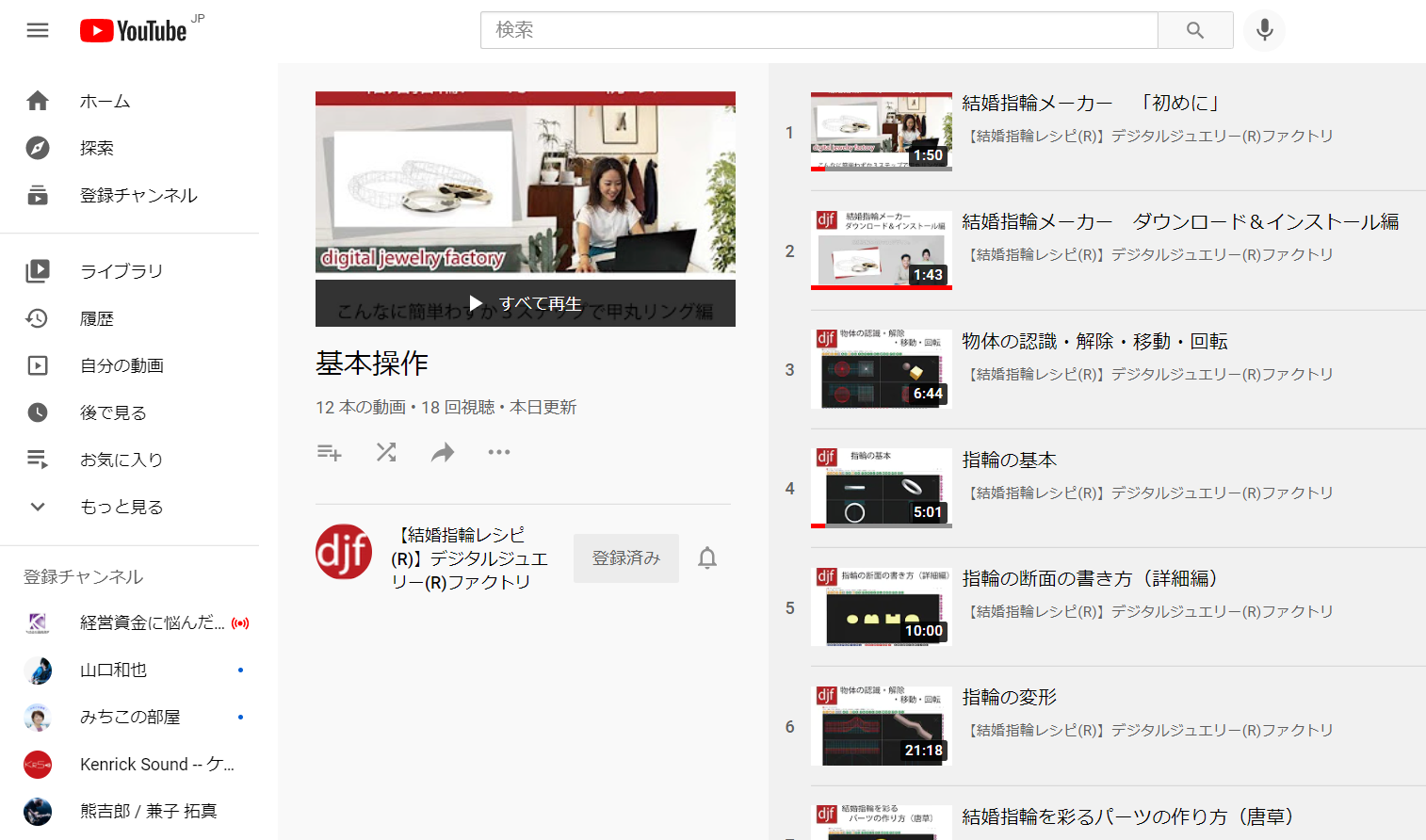Open 山口和也 subscription channel name
1426x840 pixels.
point(113,670)
